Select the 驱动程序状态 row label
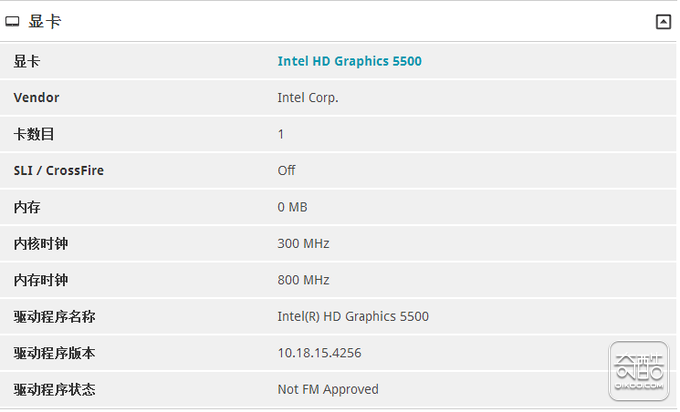This screenshot has width=680, height=412. pos(54,389)
